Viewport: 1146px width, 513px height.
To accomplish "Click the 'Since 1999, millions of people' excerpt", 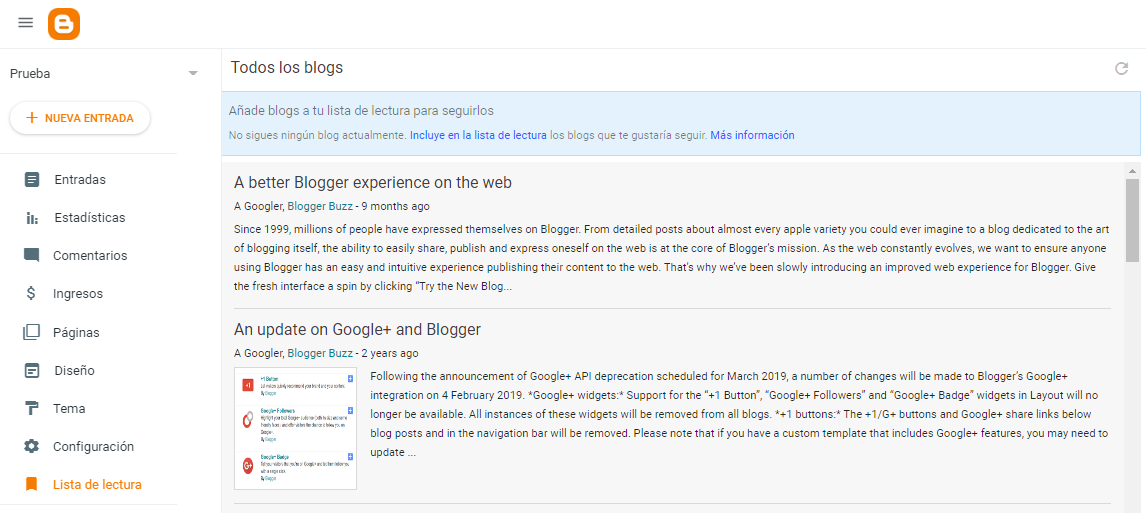I will pos(672,256).
